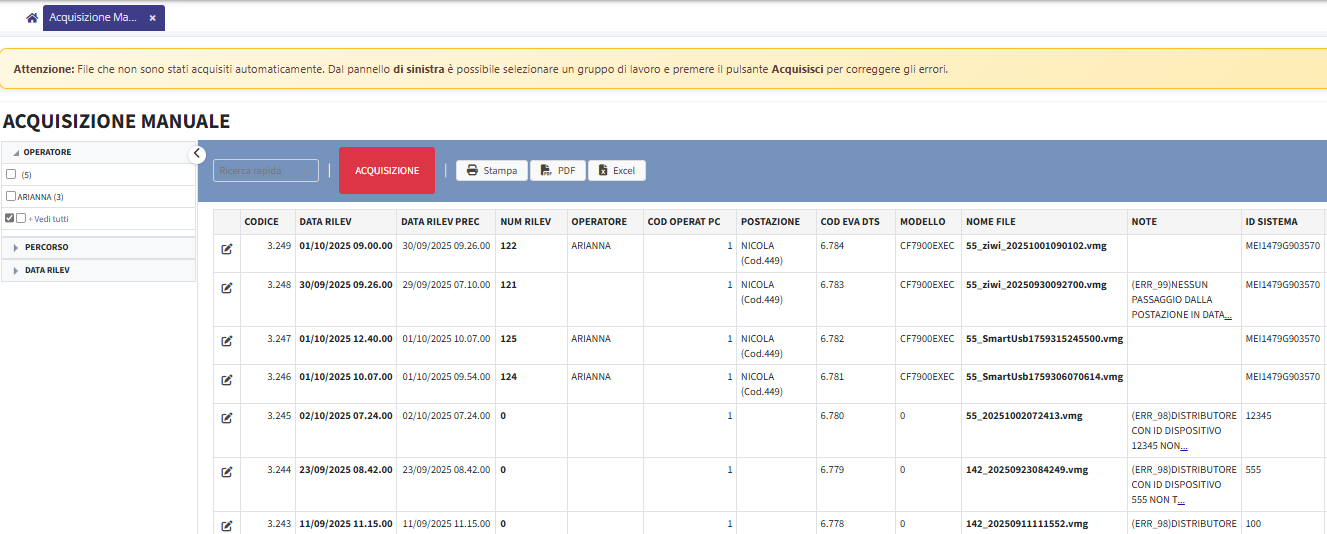This screenshot has width=1327, height=534.
Task: Tick the ARIANNA (3) checkbox
Action: (11, 196)
